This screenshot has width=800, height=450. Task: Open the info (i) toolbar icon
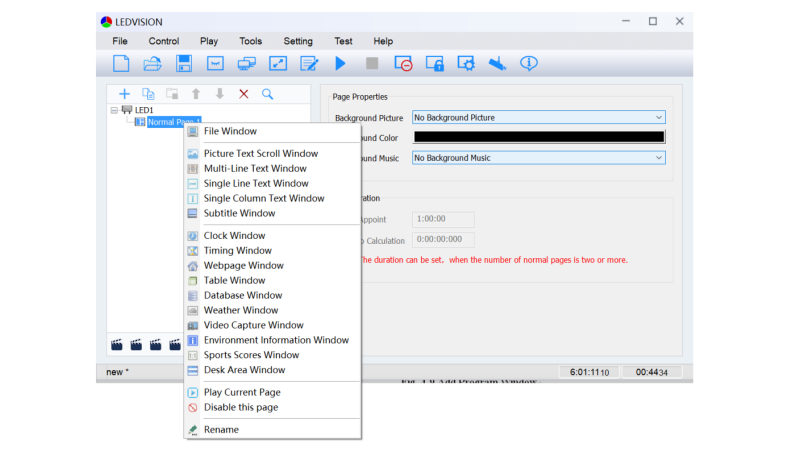coord(529,63)
